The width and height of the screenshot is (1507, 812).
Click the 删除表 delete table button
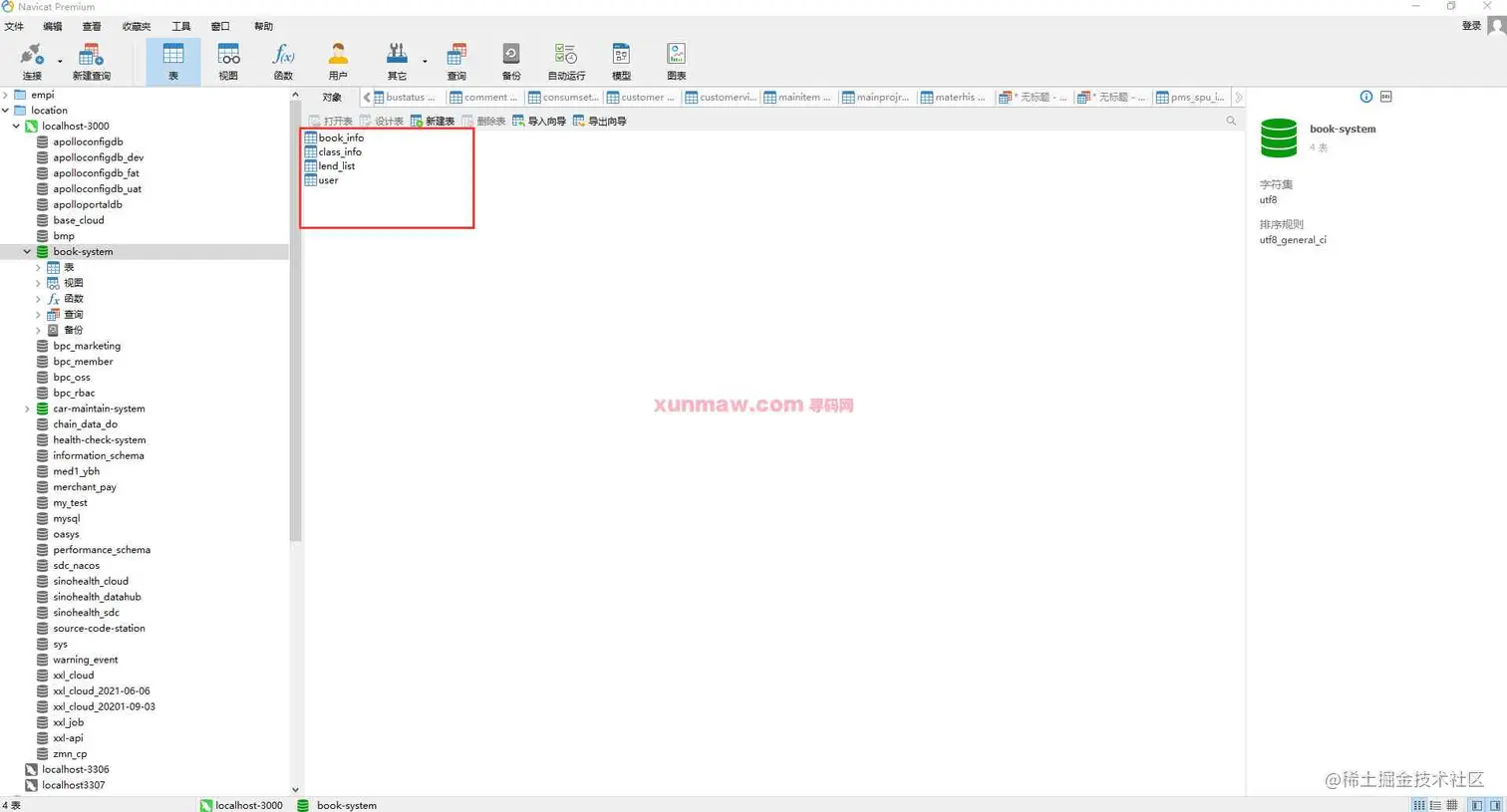pyautogui.click(x=483, y=122)
